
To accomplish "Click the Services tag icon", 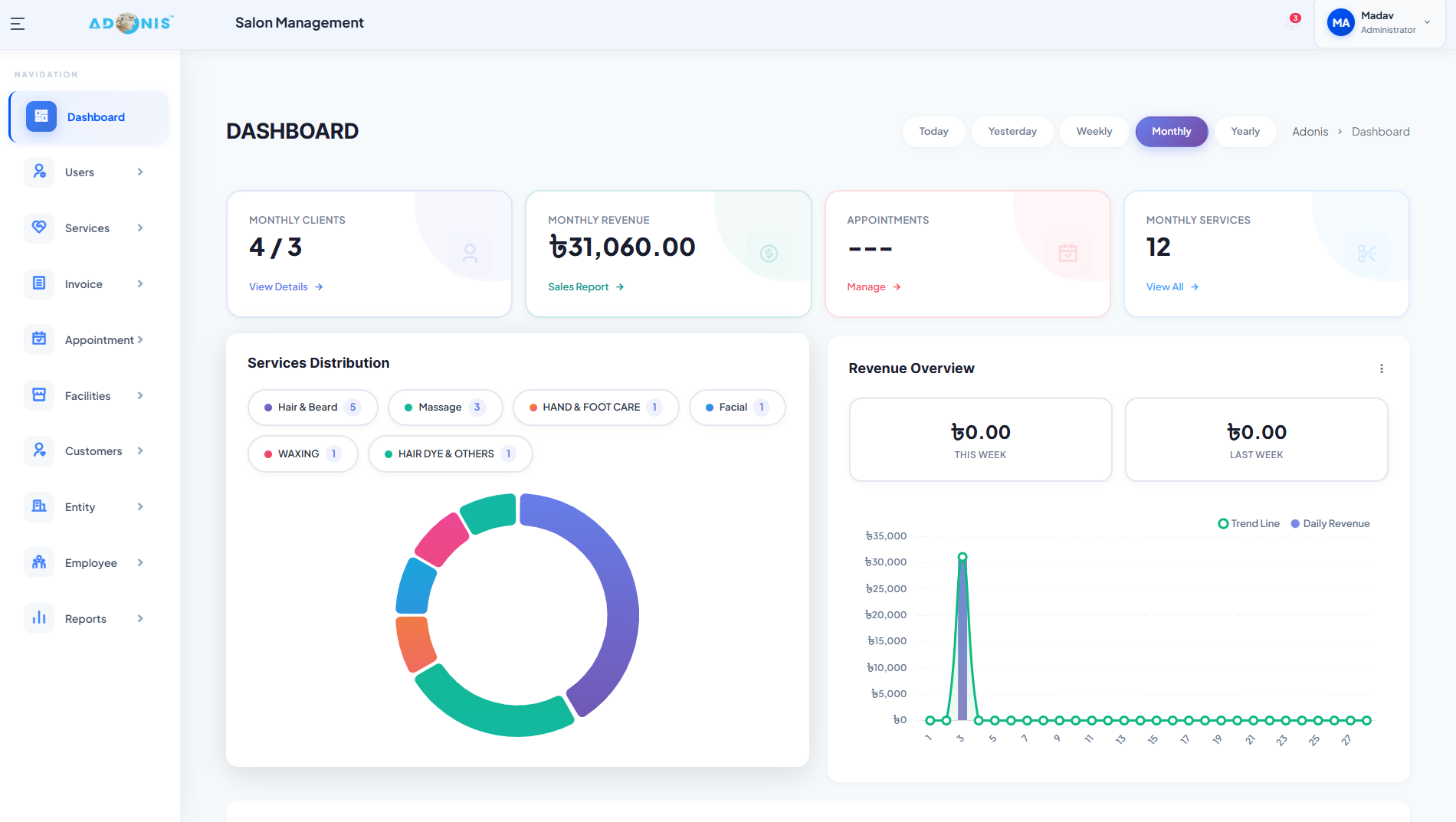I will click(40, 228).
